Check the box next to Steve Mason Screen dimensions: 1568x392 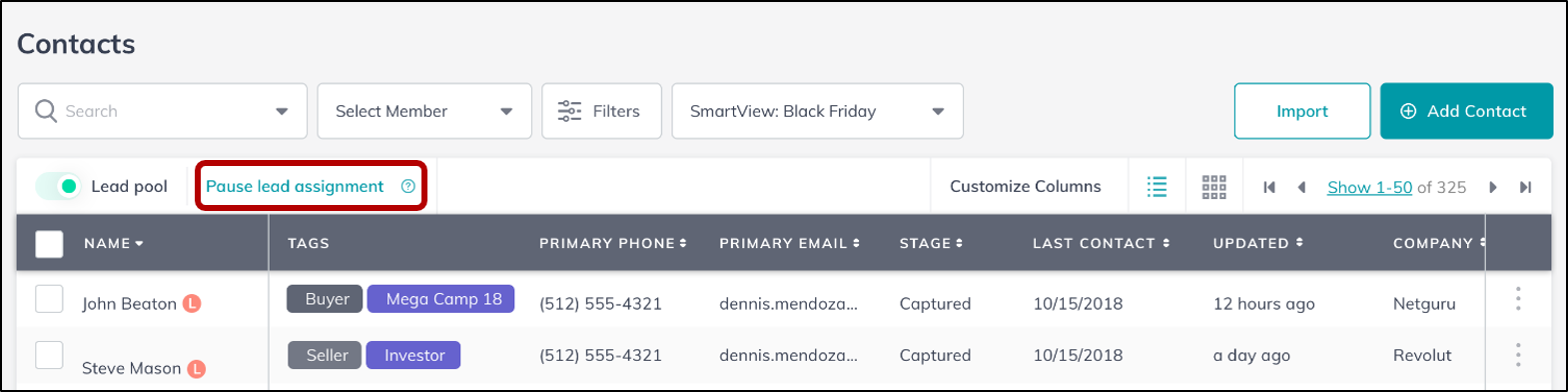pos(49,355)
